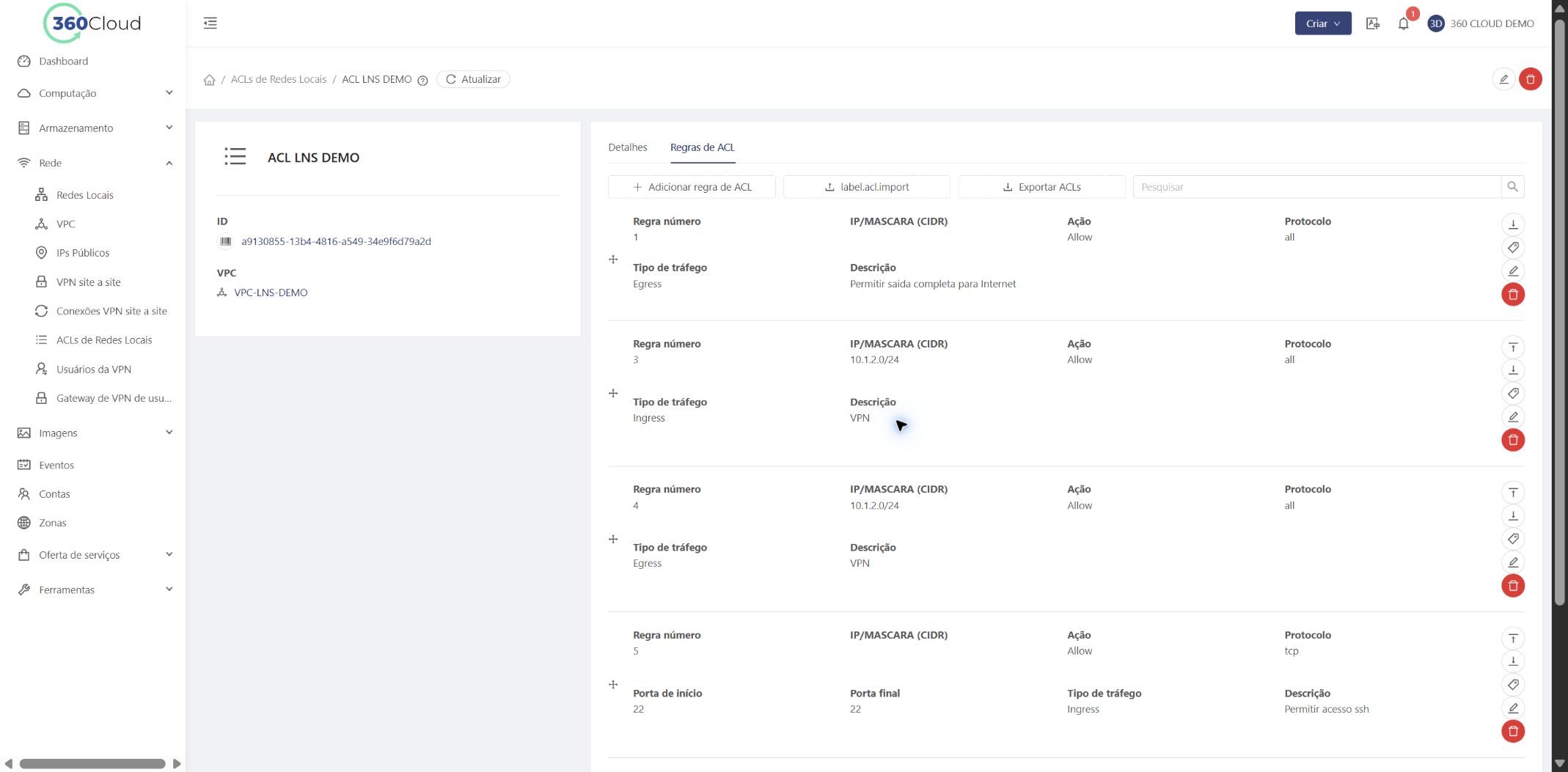Delete the ACL using top-right red trash icon
This screenshot has height=772, width=1568.
tap(1531, 79)
